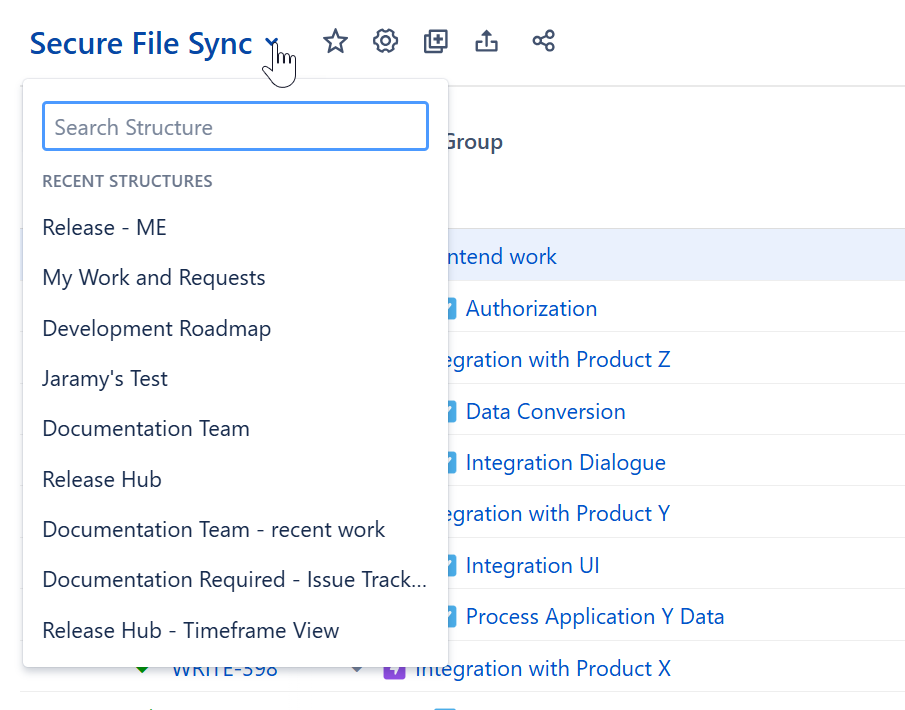
Task: Click the copy structure icon
Action: pos(435,41)
